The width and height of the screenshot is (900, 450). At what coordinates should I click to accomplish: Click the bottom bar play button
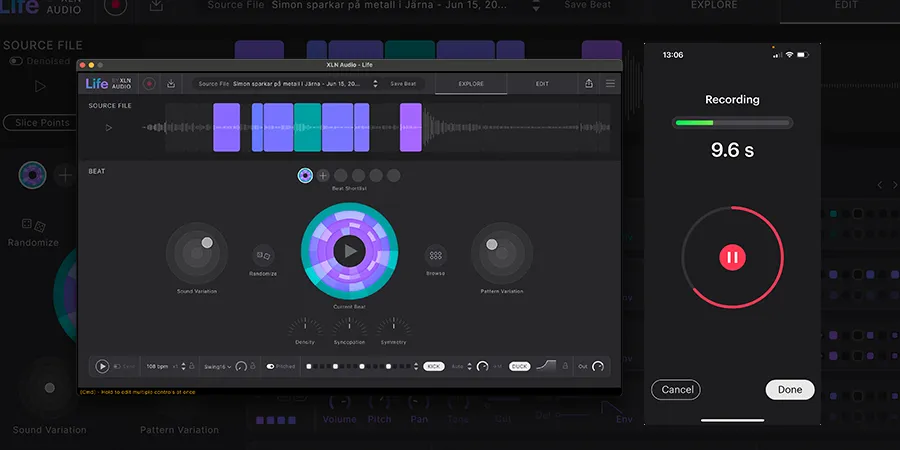(x=102, y=366)
